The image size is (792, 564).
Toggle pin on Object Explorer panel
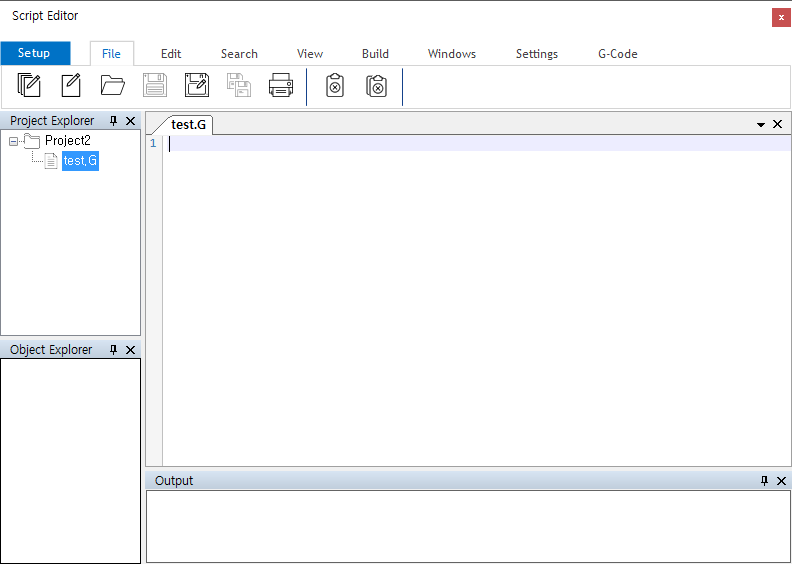113,350
